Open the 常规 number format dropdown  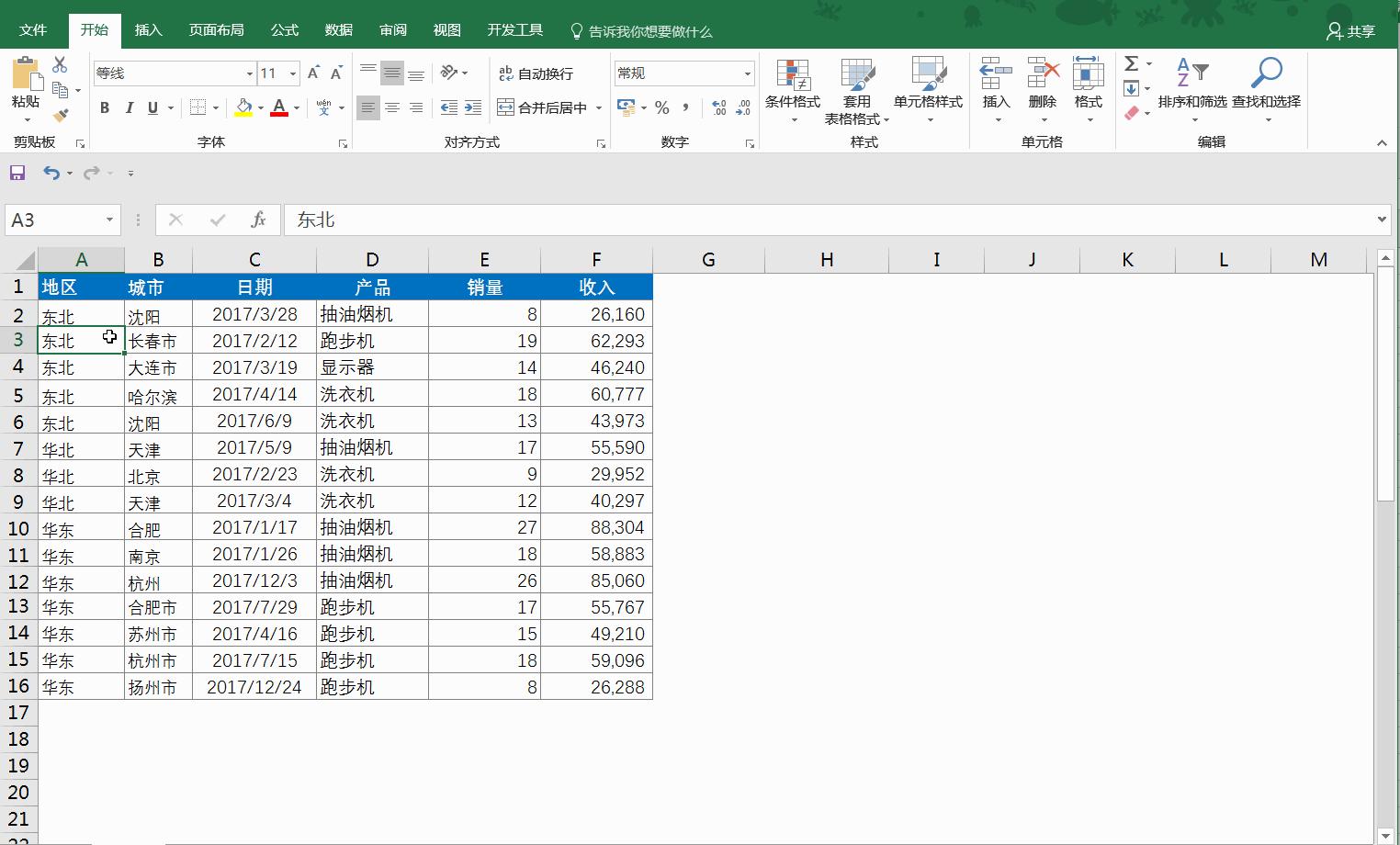[x=749, y=73]
